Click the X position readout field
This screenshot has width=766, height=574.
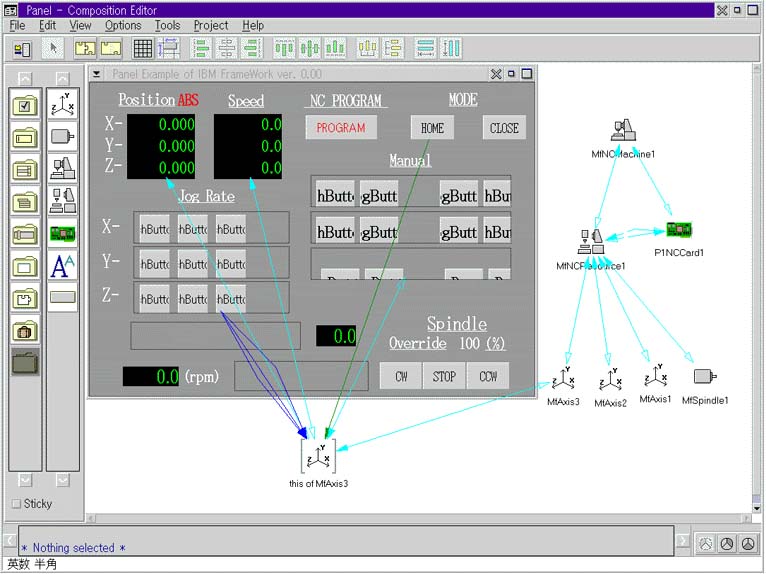tap(161, 125)
